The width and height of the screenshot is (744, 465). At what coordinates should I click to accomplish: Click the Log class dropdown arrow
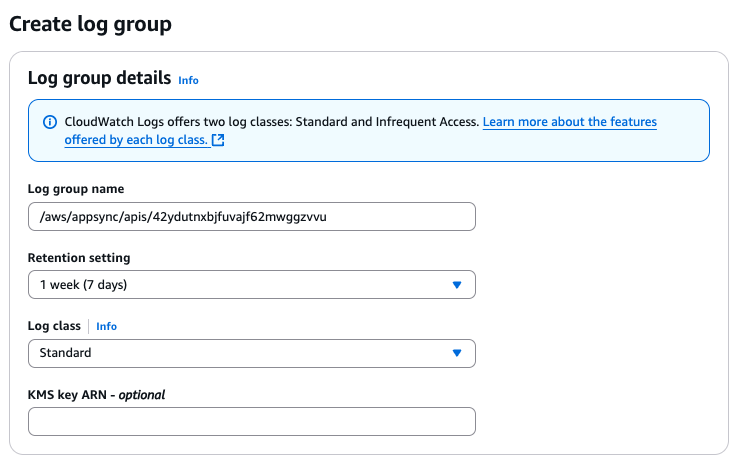(456, 353)
